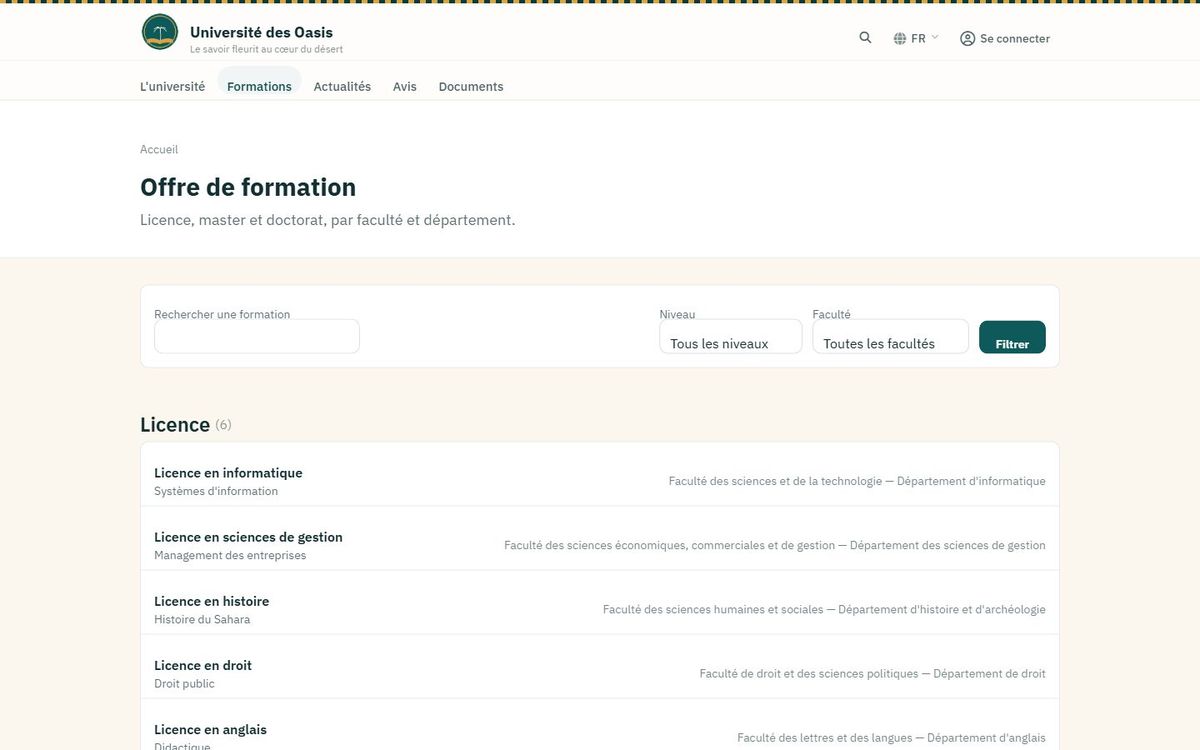Screen dimensions: 1200x750
Task: Open Licence en droit
Action: coord(203,665)
